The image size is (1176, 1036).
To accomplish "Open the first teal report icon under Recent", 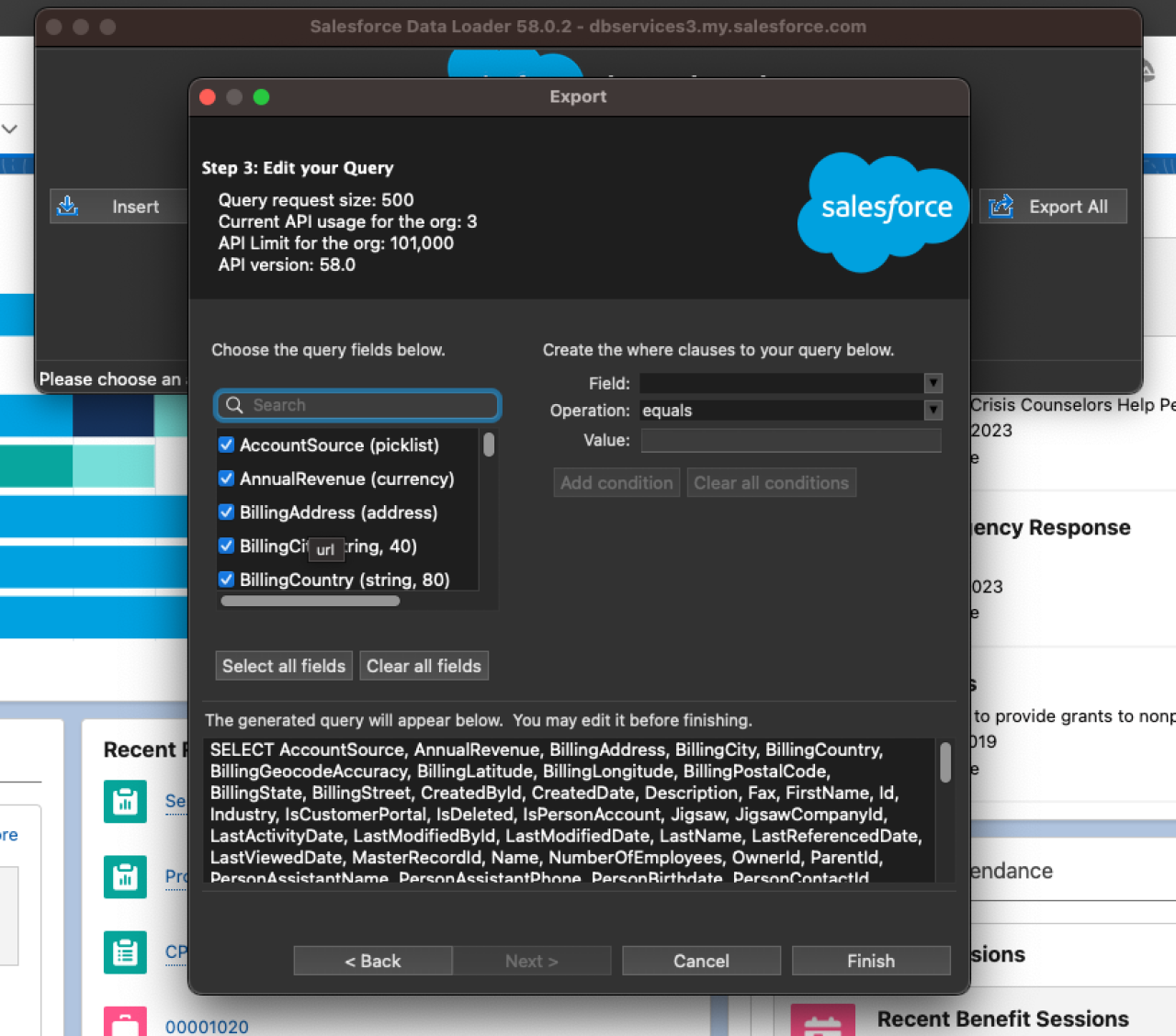I will tap(125, 801).
